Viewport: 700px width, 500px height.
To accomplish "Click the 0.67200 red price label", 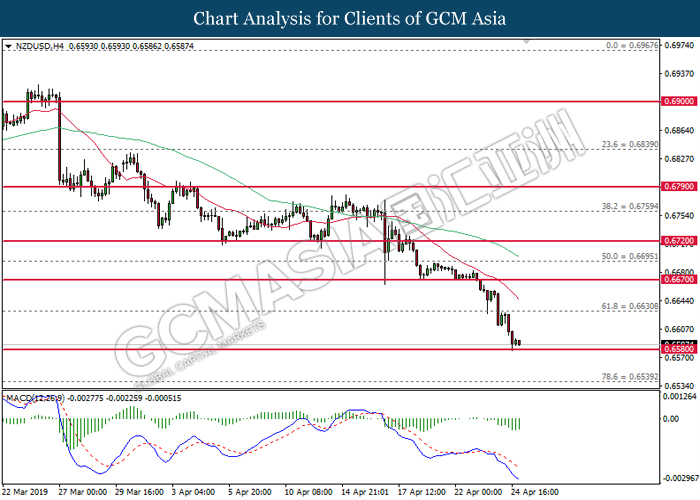I will pos(679,241).
